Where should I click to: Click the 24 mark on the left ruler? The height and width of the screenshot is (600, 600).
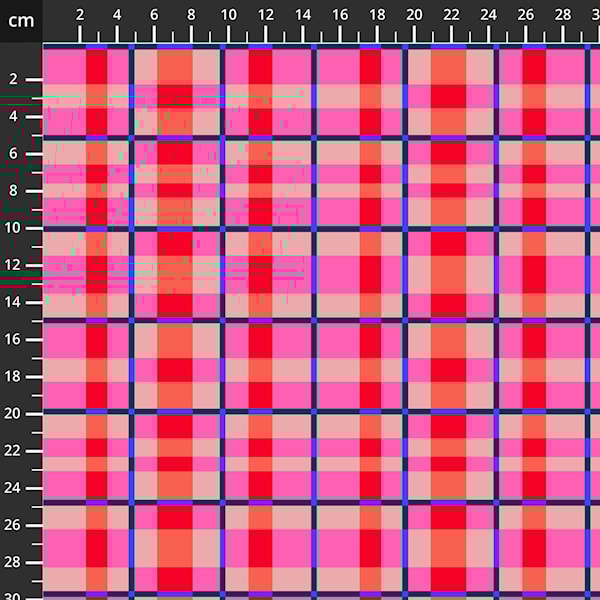(x=14, y=487)
